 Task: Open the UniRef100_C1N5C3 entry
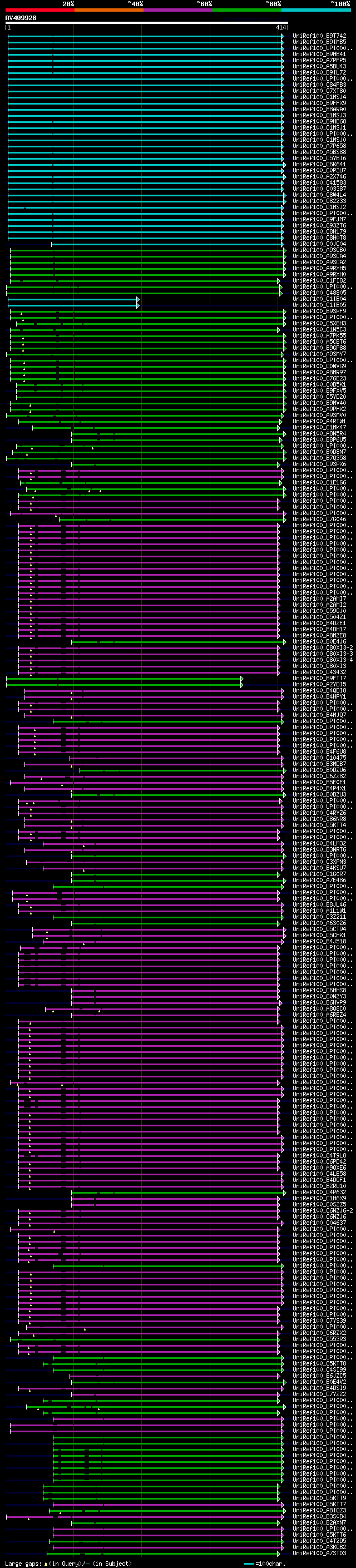(x=319, y=329)
